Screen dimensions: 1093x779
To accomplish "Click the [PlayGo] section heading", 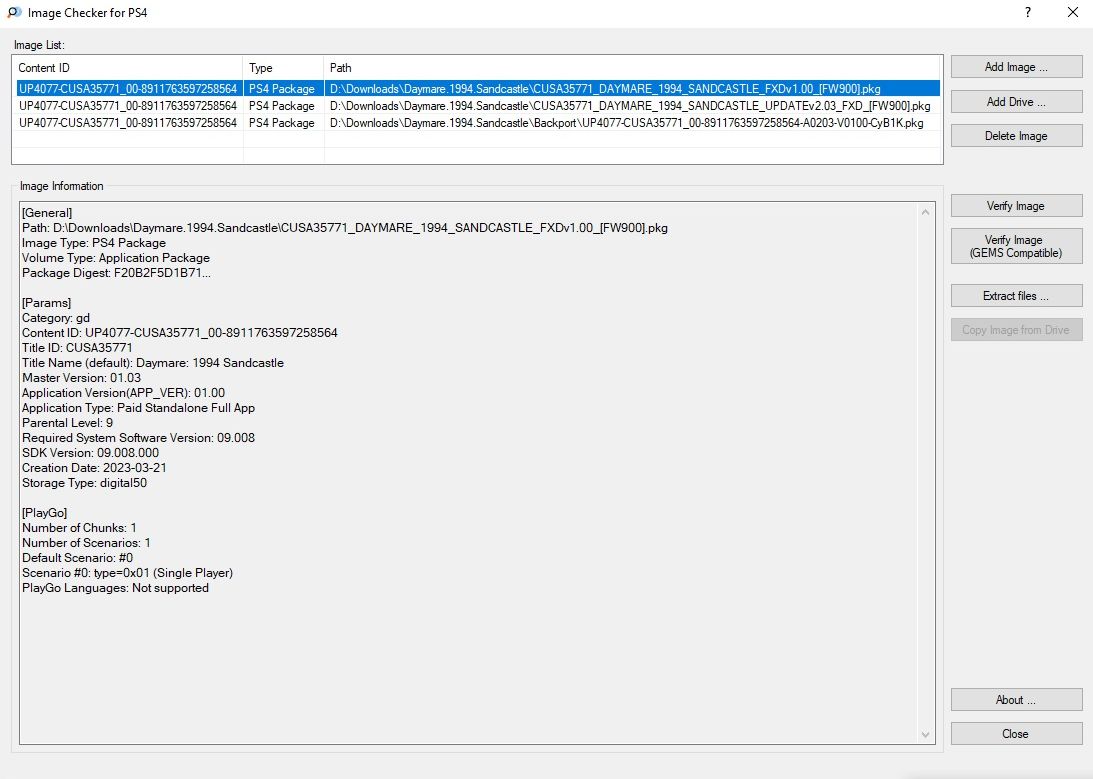I will [x=45, y=513].
